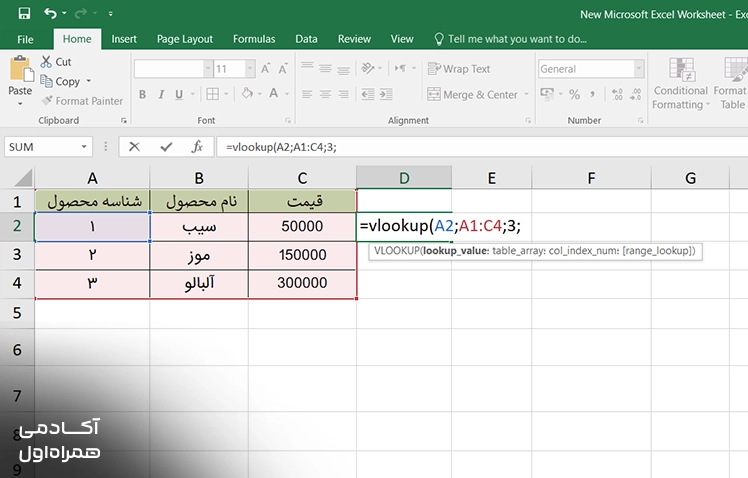748x478 pixels.
Task: Open the Name Box dropdown arrow
Action: pyautogui.click(x=84, y=147)
